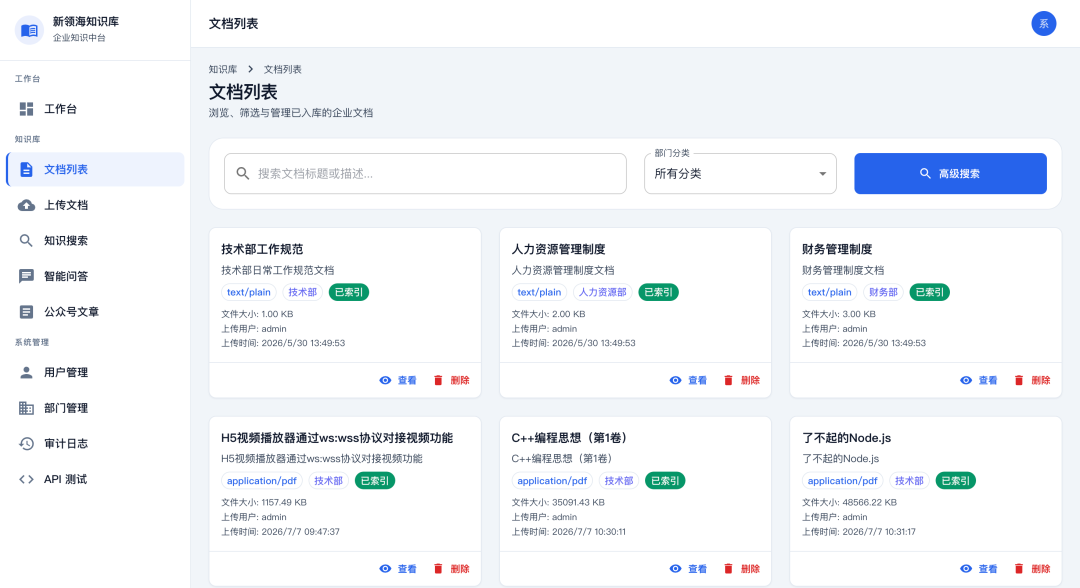
Task: Select 上传文档 menu item
Action: [x=95, y=205]
